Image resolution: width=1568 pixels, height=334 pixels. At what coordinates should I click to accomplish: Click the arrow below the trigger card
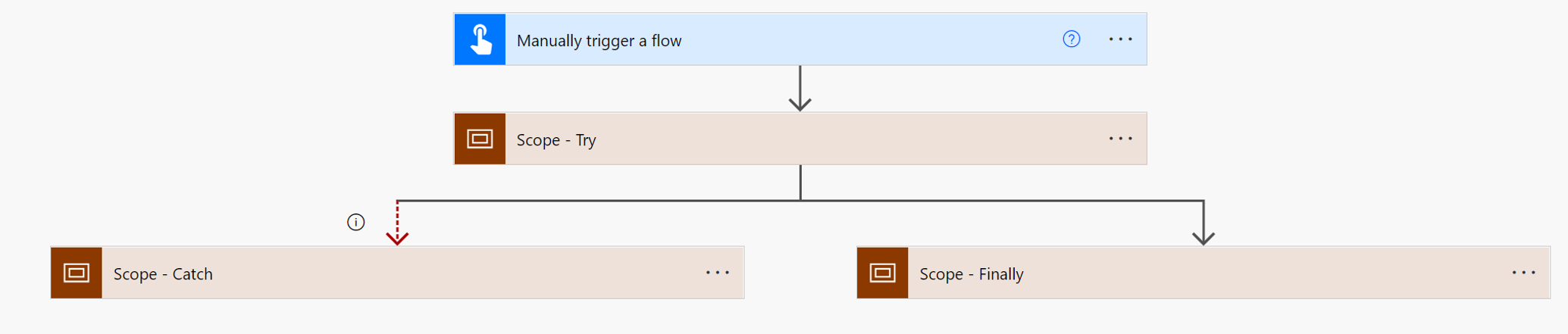pyautogui.click(x=800, y=89)
